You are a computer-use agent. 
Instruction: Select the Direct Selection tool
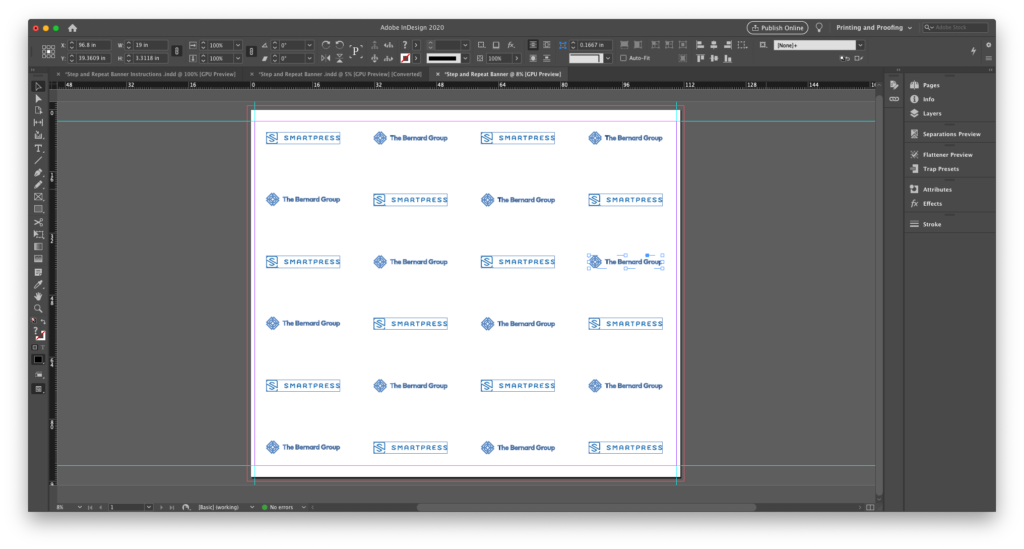click(x=39, y=99)
